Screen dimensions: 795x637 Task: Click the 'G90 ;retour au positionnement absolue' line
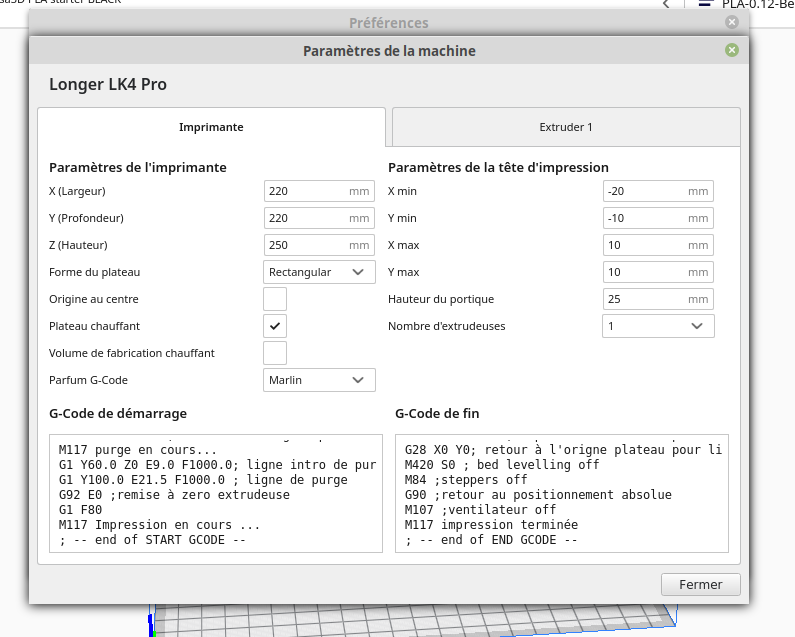[x=538, y=494]
